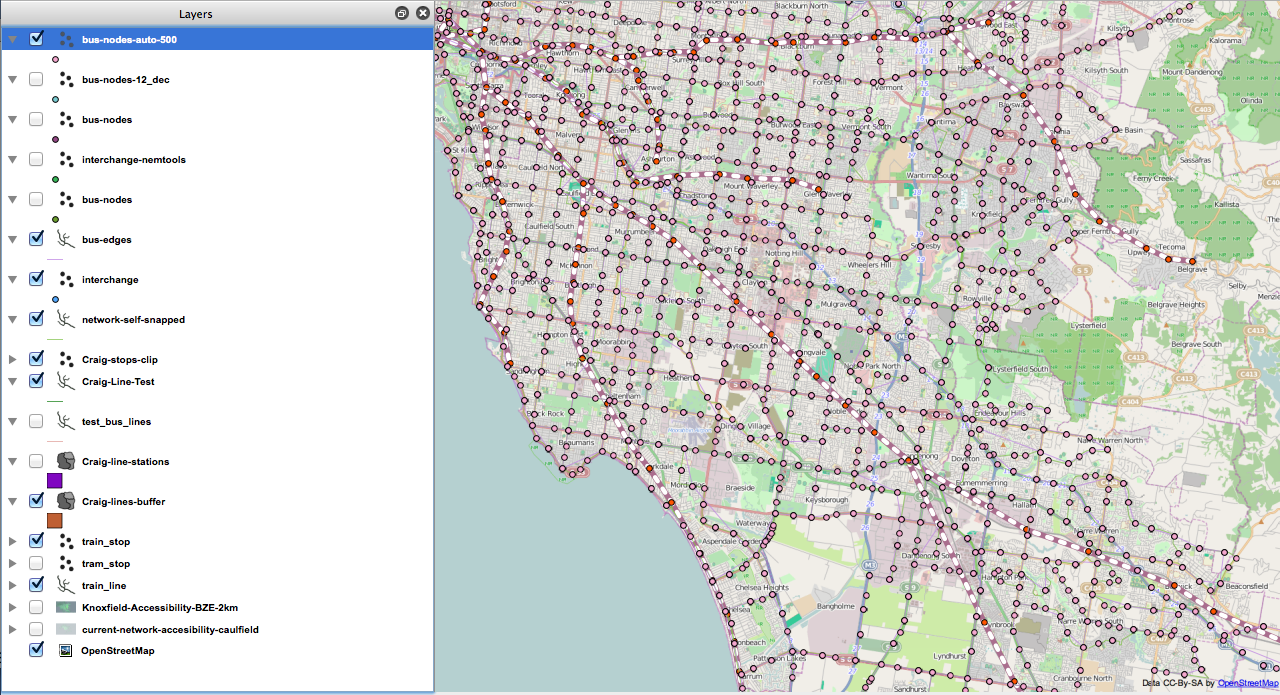Image resolution: width=1280 pixels, height=695 pixels.
Task: Undock the Layers panel with float icon
Action: coord(402,14)
